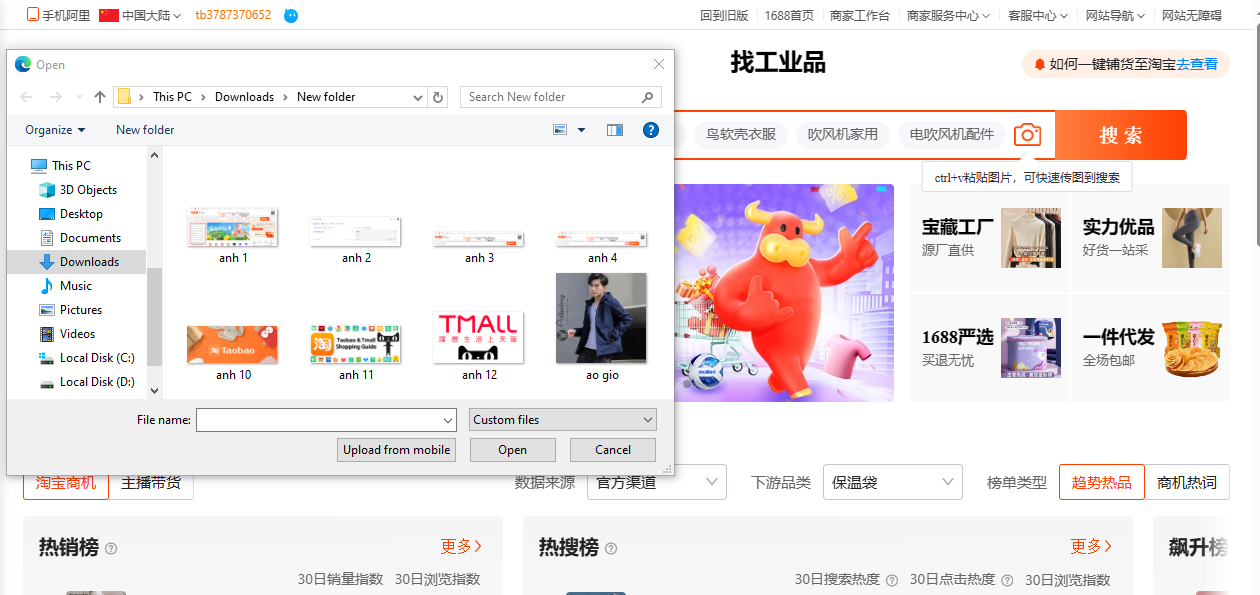Click the navigation pane scroll down arrow
1260x595 pixels.
tap(154, 390)
